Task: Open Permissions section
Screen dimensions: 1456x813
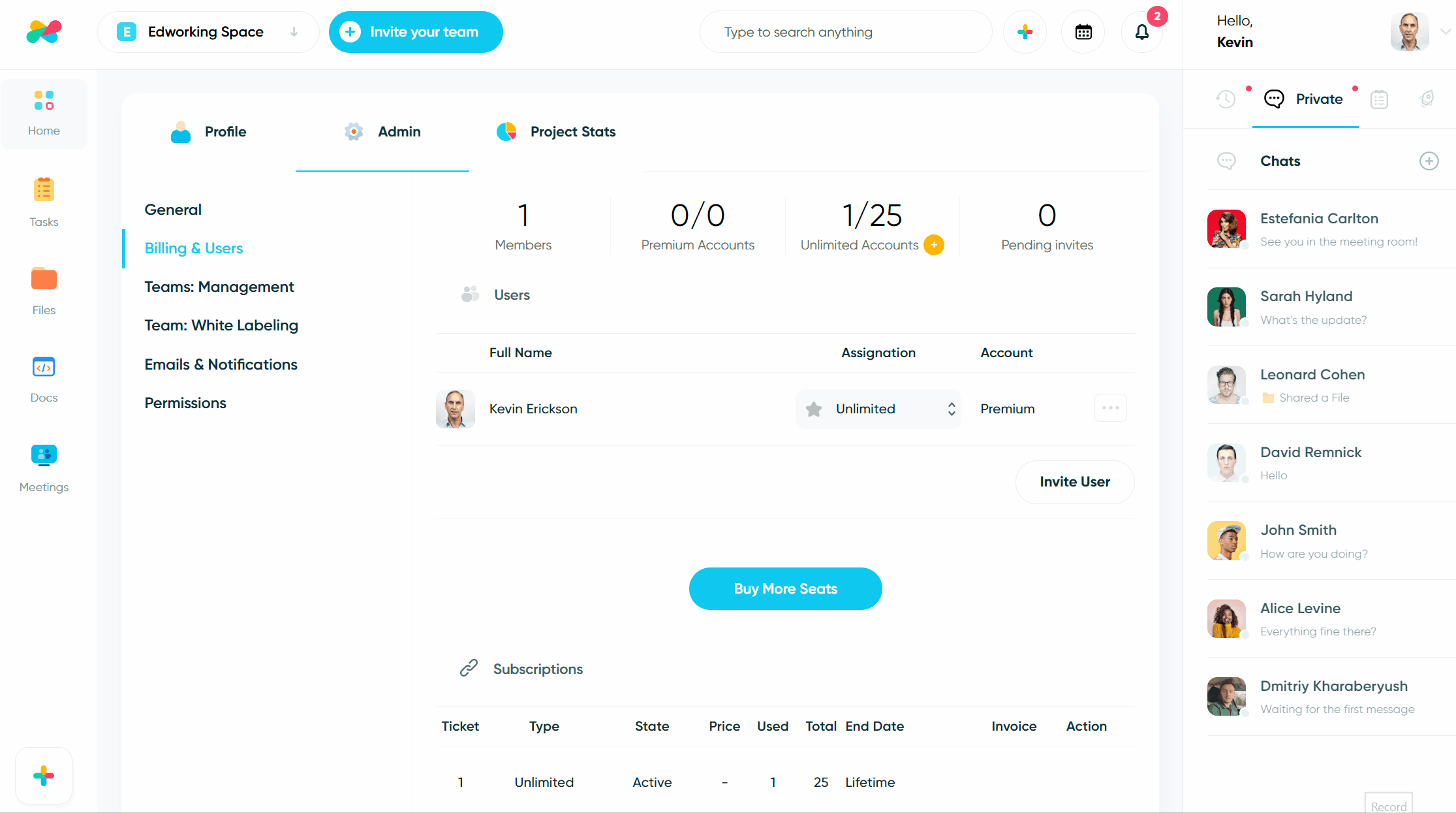Action: pos(185,403)
